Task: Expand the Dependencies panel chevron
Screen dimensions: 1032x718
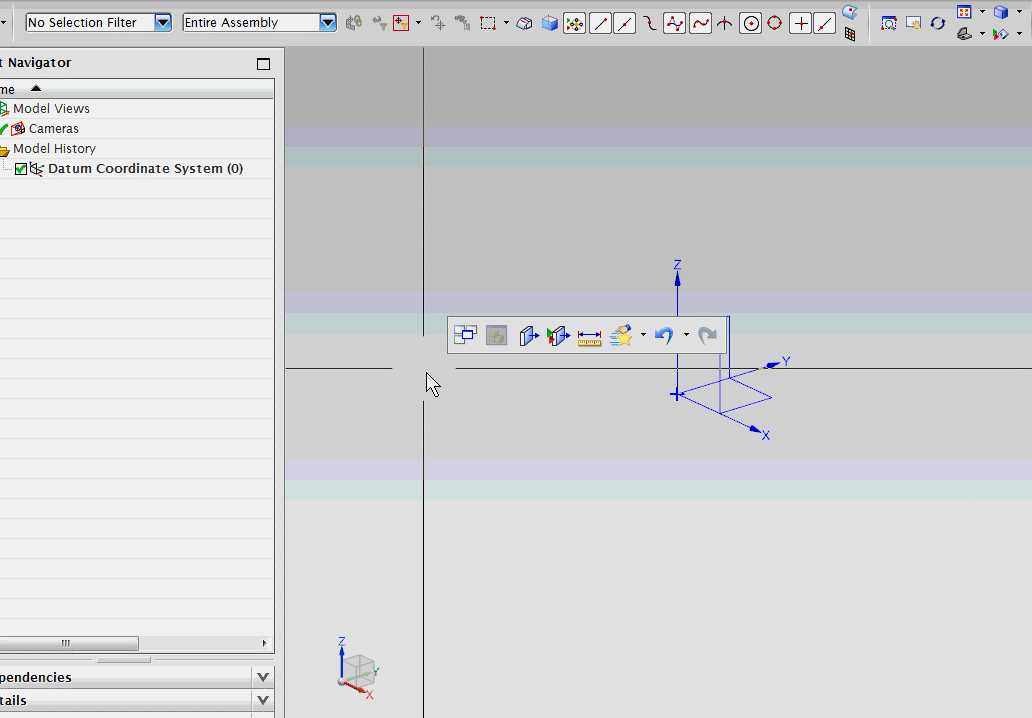Action: (x=263, y=677)
